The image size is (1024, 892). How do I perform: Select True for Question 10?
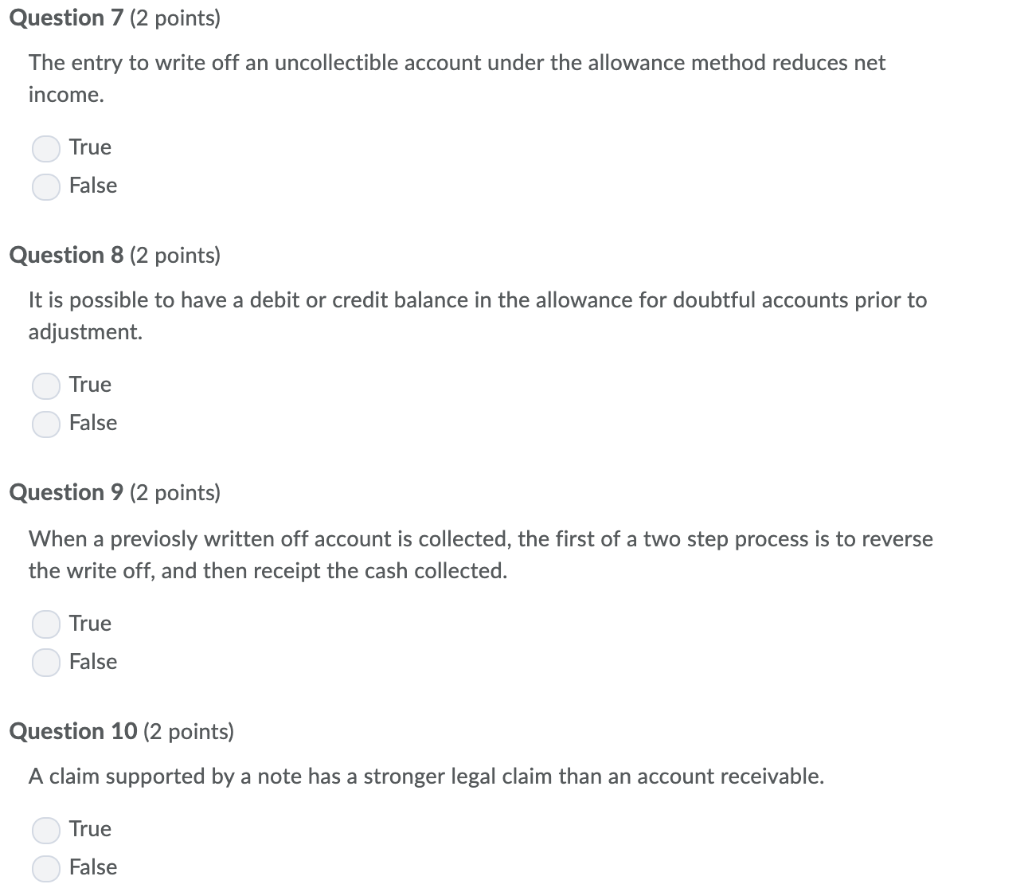pos(45,829)
